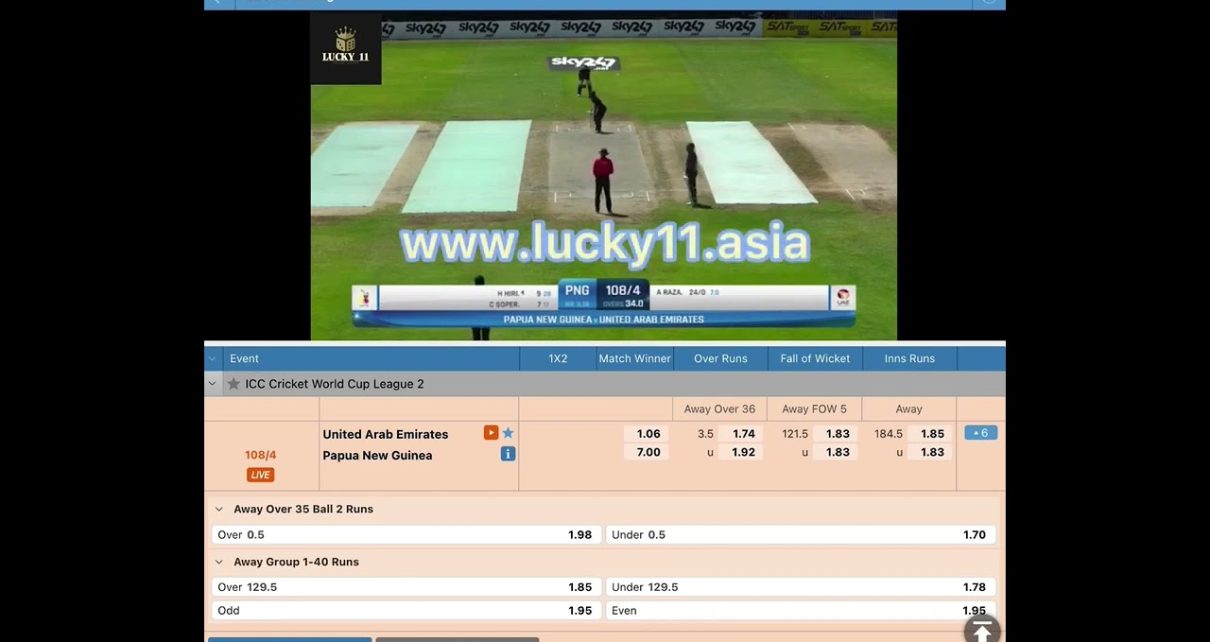
Task: Collapse the ICC Cricket World Cup League 2 group
Action: [212, 384]
